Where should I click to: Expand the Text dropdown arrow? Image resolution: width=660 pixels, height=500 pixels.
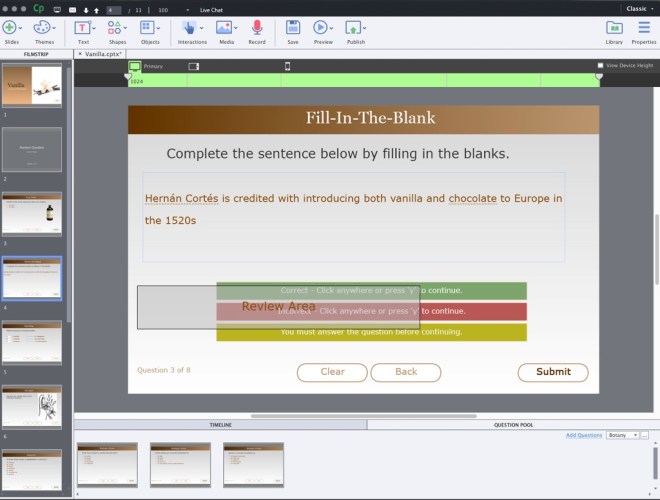tap(94, 28)
